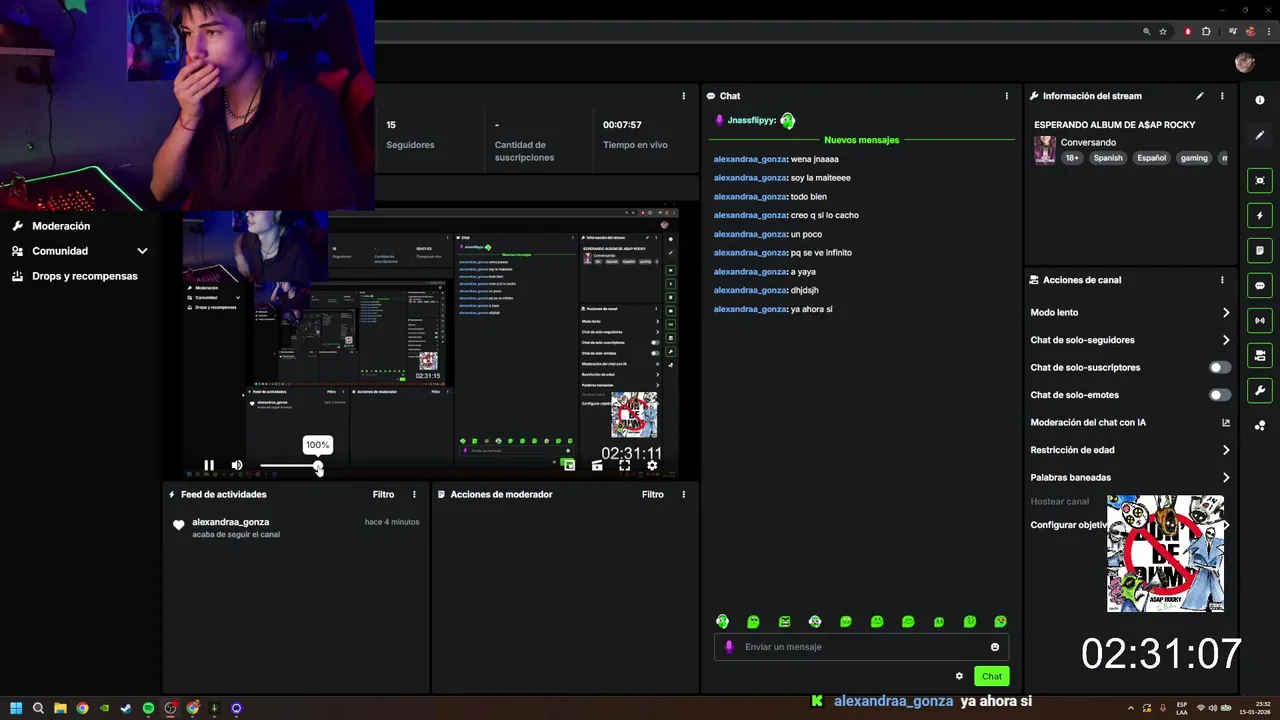The image size is (1280, 720).
Task: Click Conversando category thumbnail
Action: 1045,150
